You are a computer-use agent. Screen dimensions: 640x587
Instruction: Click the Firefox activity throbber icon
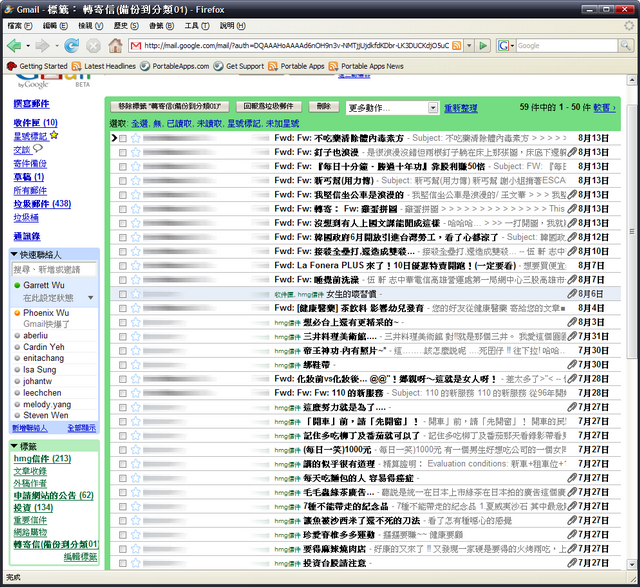click(629, 26)
